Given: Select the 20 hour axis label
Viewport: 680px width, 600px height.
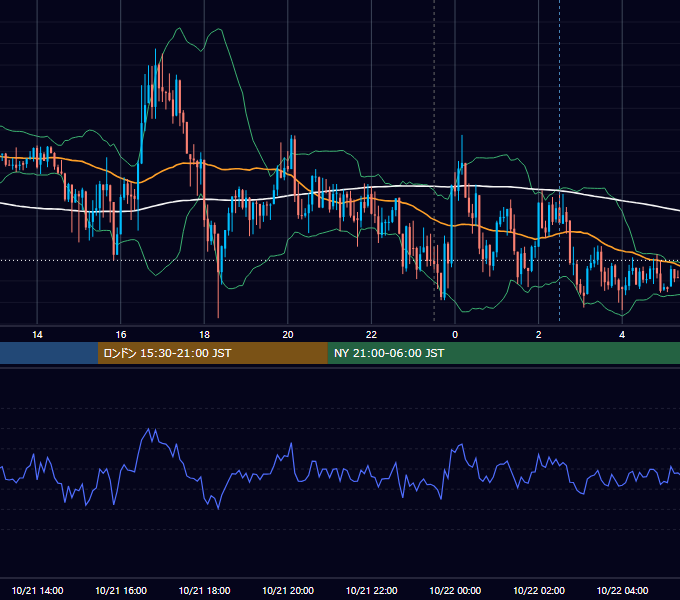Looking at the screenshot, I should pos(288,335).
